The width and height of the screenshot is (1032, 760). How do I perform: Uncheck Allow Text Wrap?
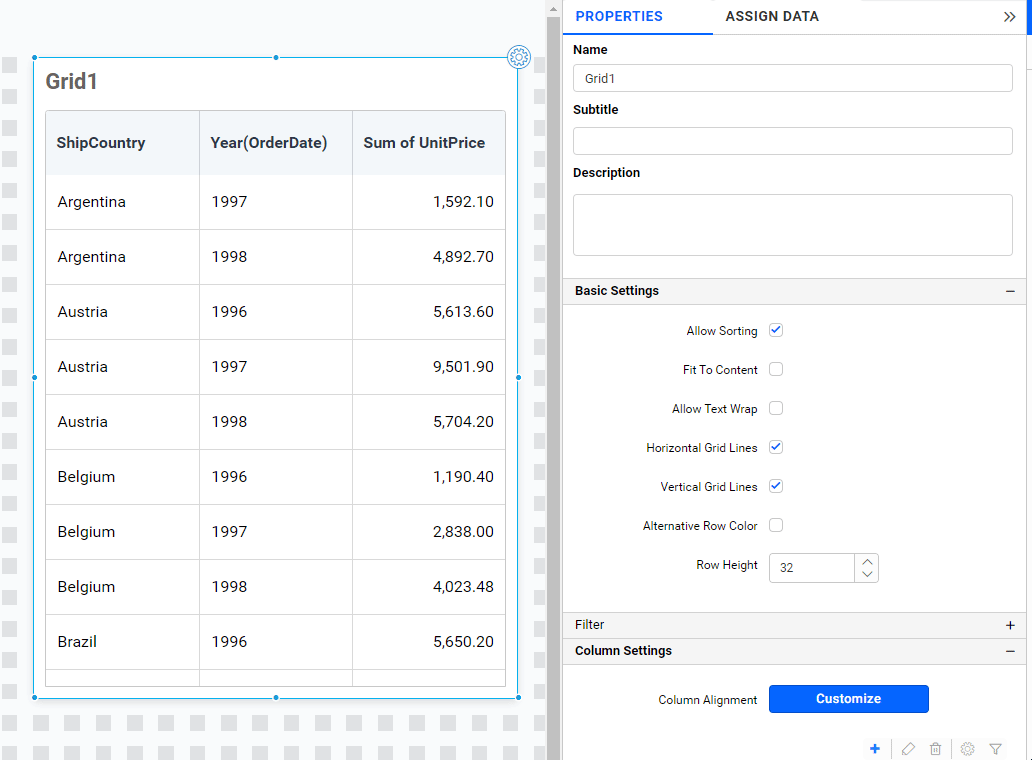[775, 408]
